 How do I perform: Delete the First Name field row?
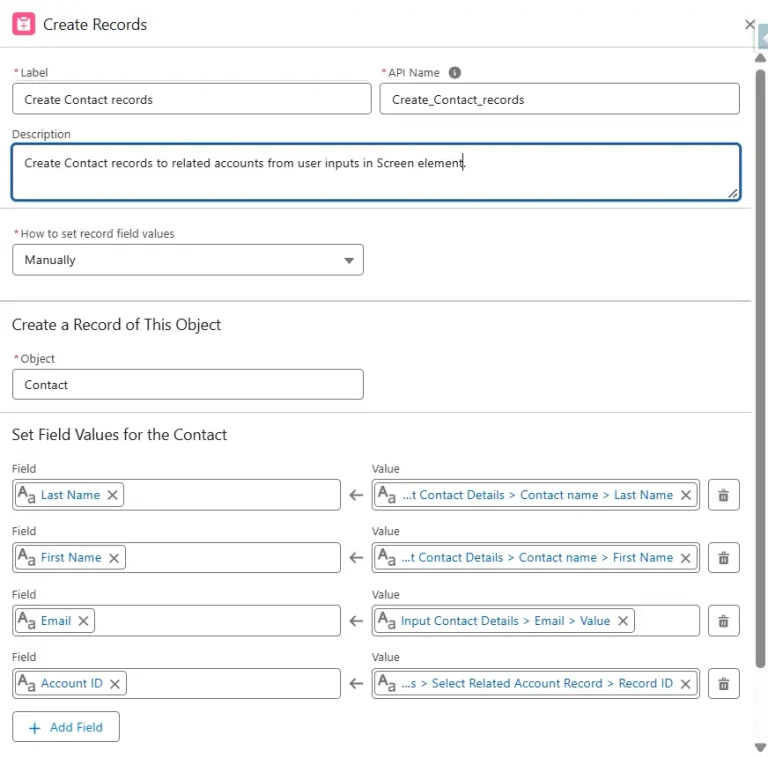point(723,558)
